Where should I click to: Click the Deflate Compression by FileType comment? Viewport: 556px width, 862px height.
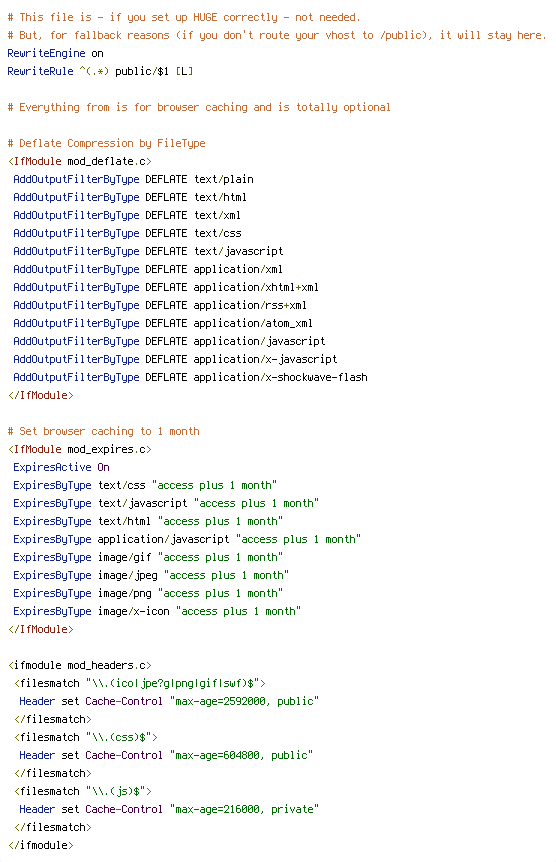click(107, 143)
